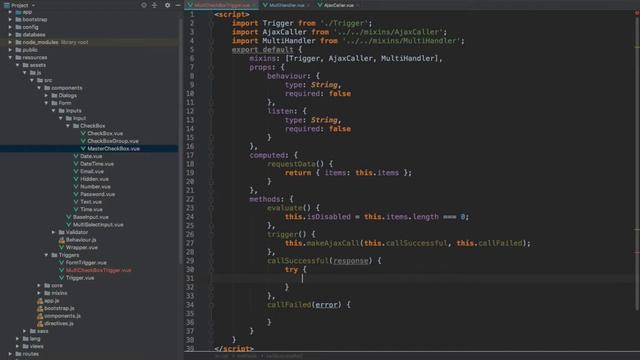
Task: Click 'requestData()' on line 18
Action: 296,164
